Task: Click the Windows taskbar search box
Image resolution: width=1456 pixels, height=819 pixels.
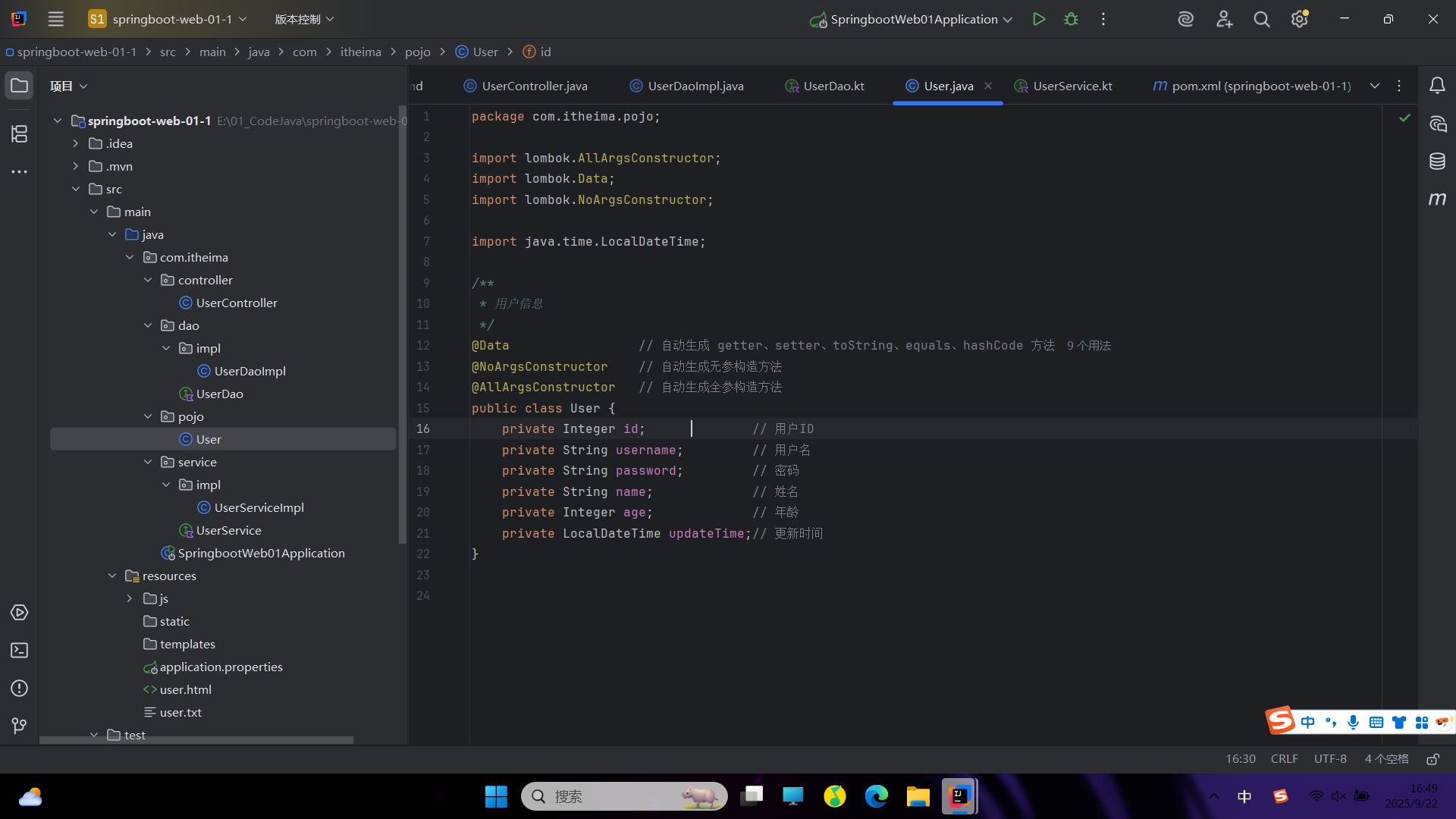Action: (622, 796)
